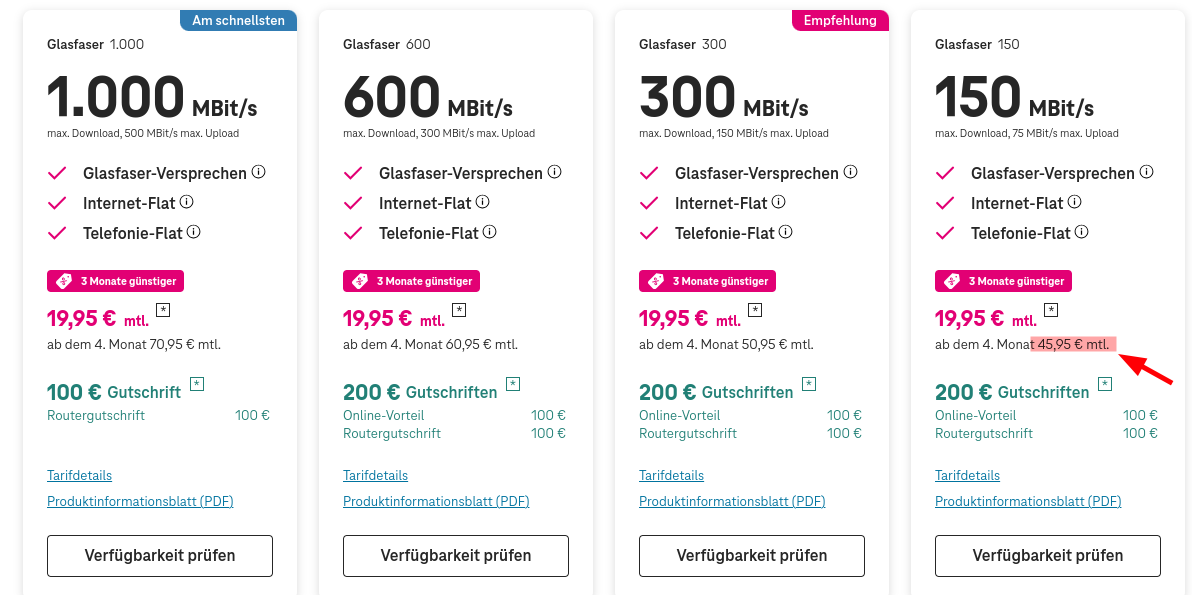
Task: Click Verfügbarkeit prüfen for Glasfaser 1.000
Action: [x=160, y=555]
